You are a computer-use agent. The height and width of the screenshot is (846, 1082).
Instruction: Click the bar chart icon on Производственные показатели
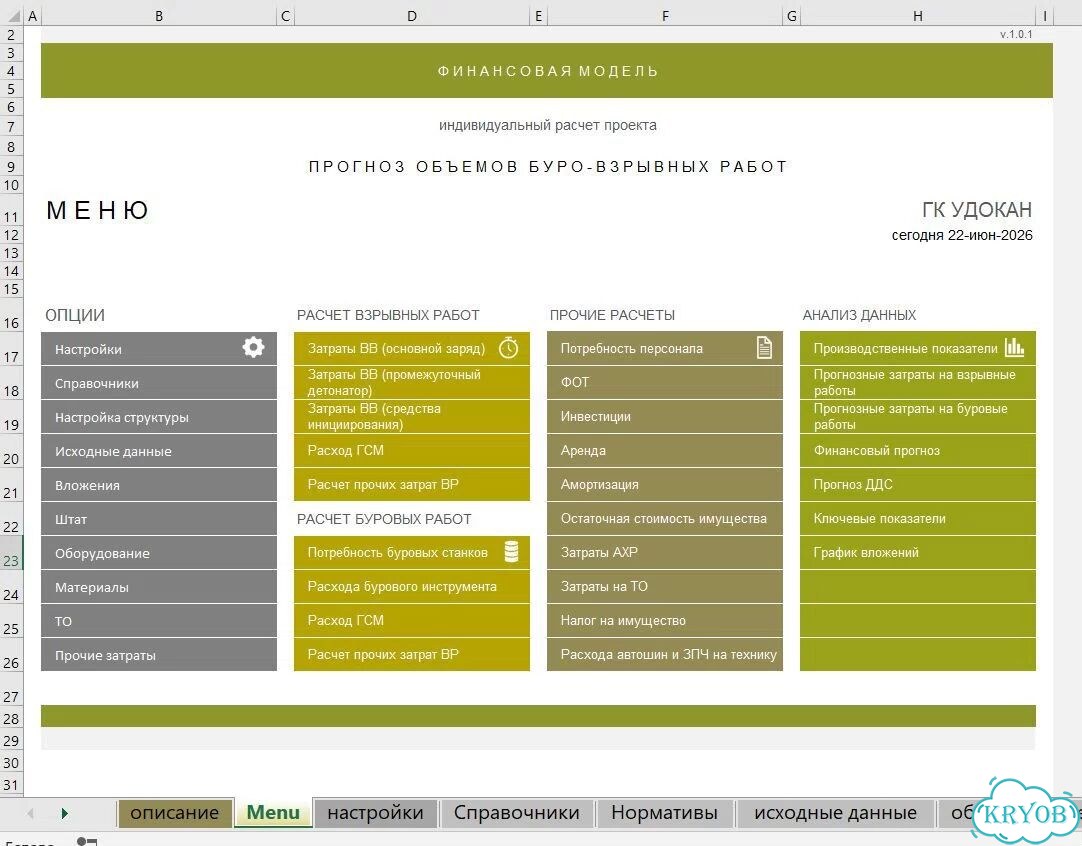[1014, 346]
